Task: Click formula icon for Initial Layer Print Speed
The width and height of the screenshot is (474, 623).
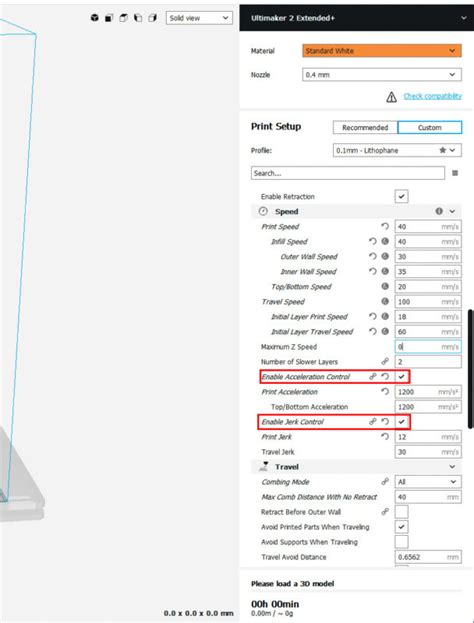Action: point(385,316)
